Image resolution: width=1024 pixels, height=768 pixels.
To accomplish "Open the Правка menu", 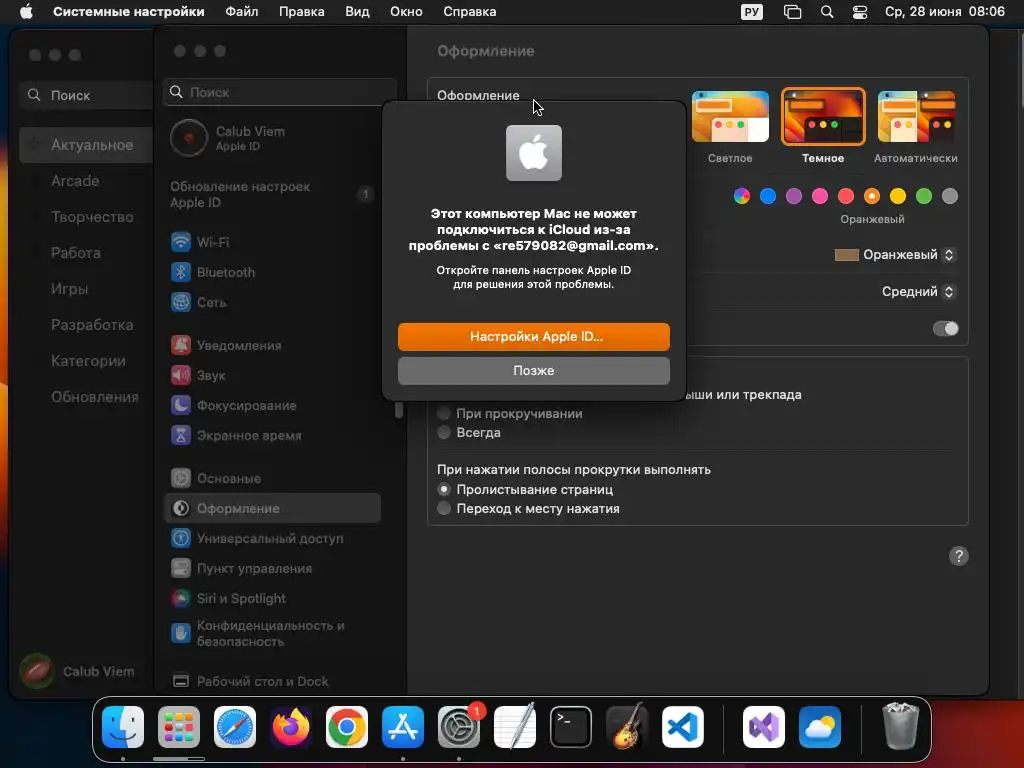I will tap(302, 12).
